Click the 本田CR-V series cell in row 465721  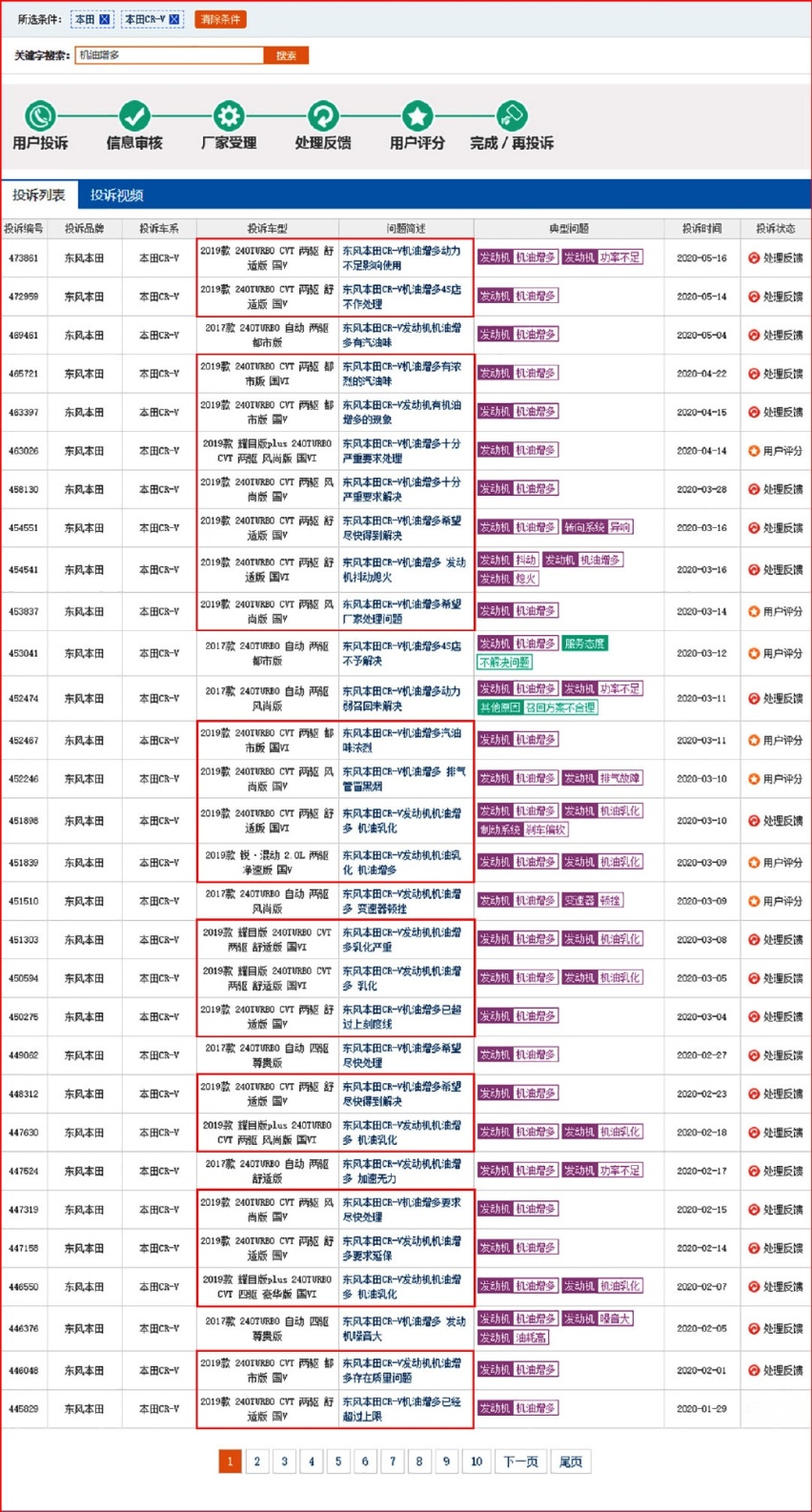159,374
